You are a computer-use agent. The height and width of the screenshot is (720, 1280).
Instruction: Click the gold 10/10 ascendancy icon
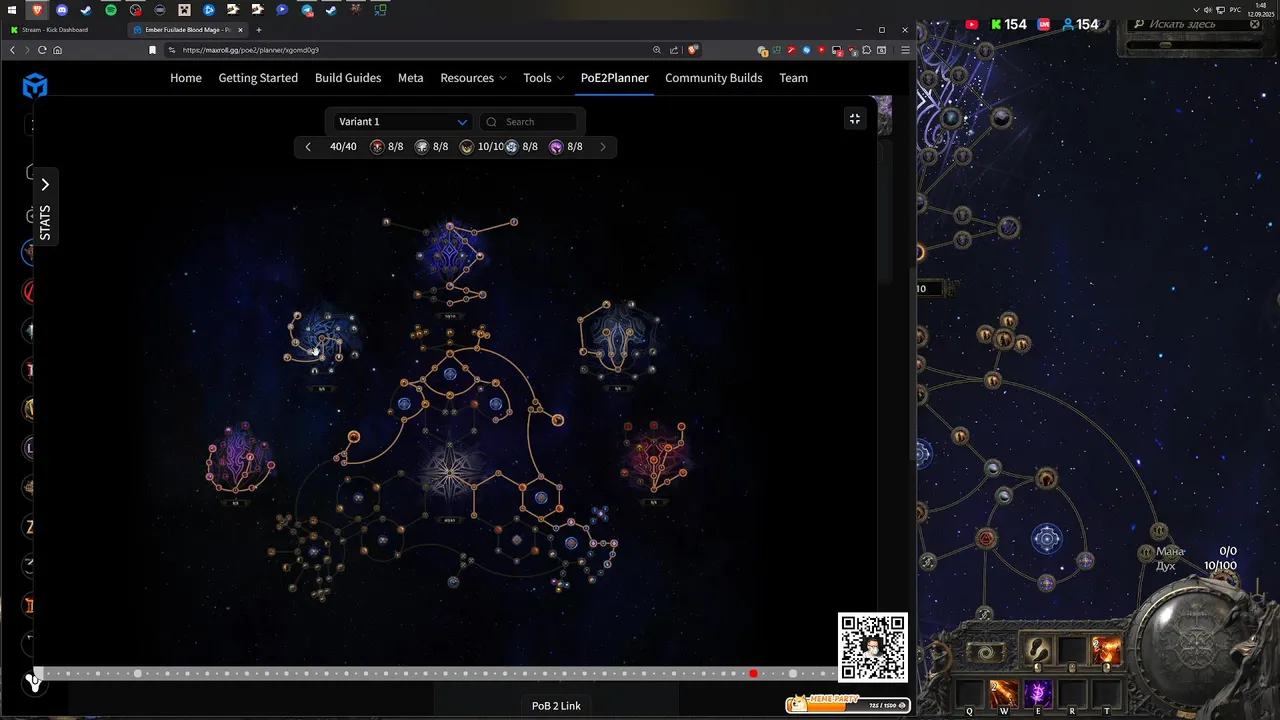tap(467, 147)
